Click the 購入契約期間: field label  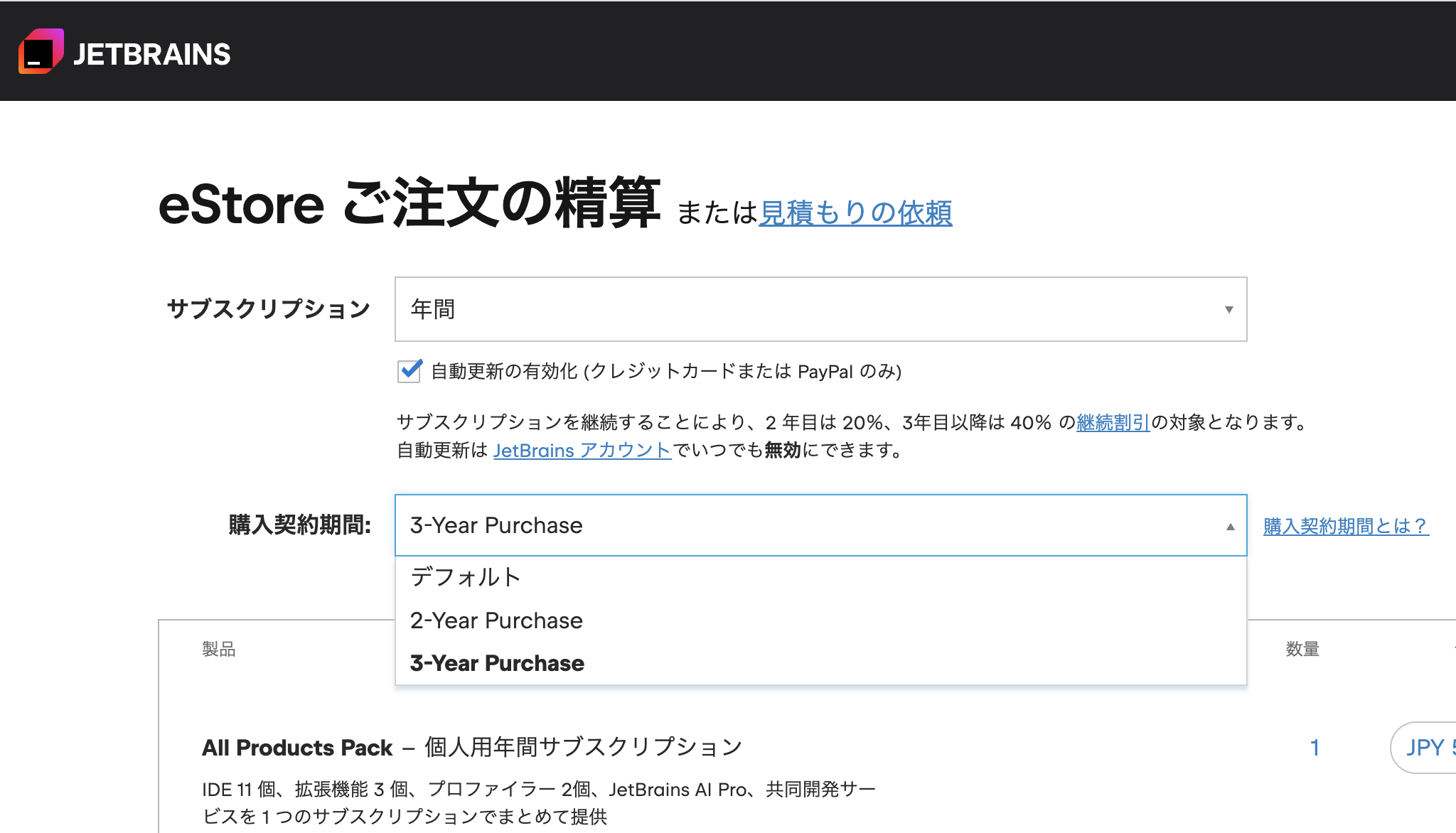pos(300,525)
